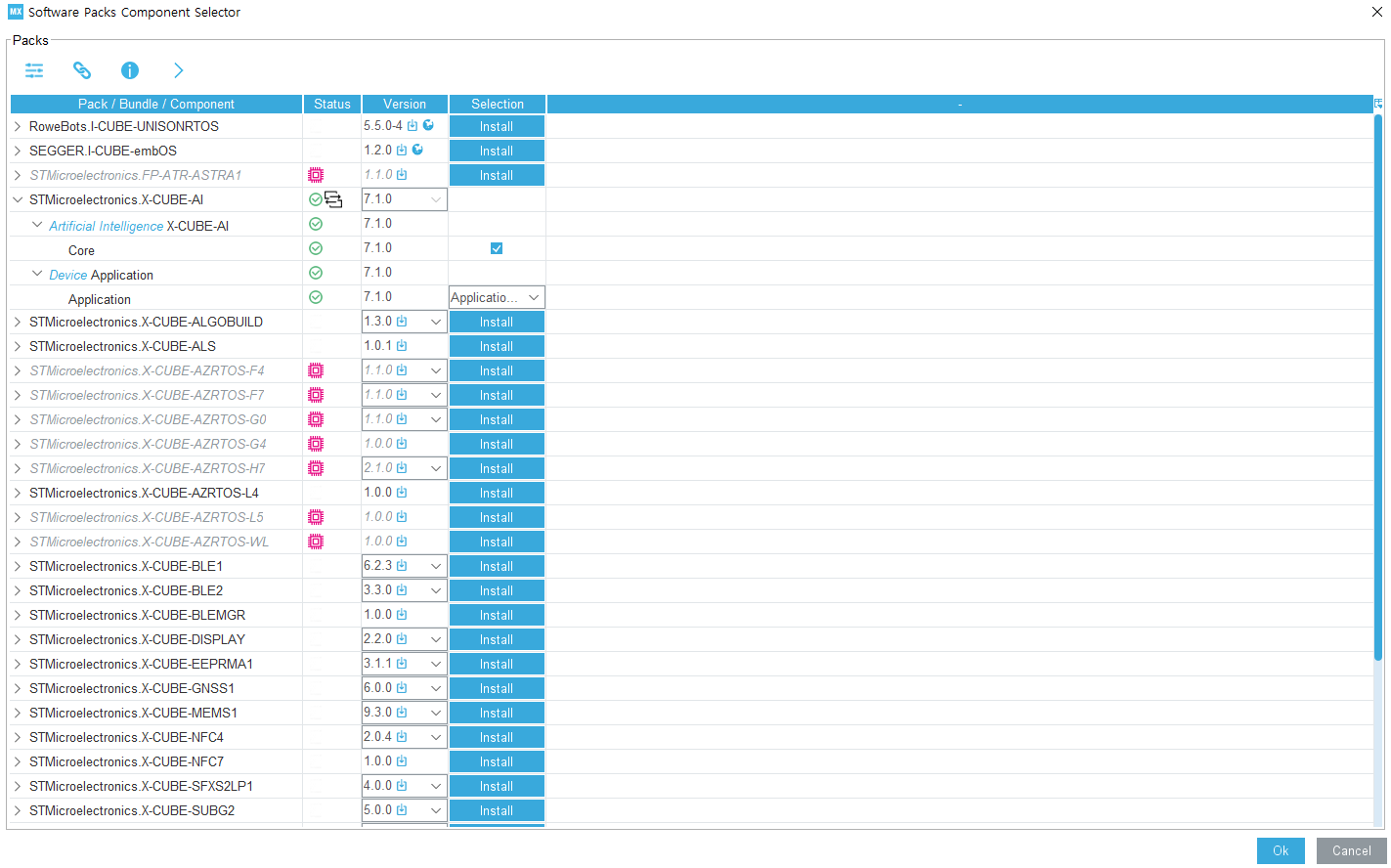
Task: Click the pink chip icon for X-CUBE-AZRTOS-G0
Action: (x=316, y=419)
